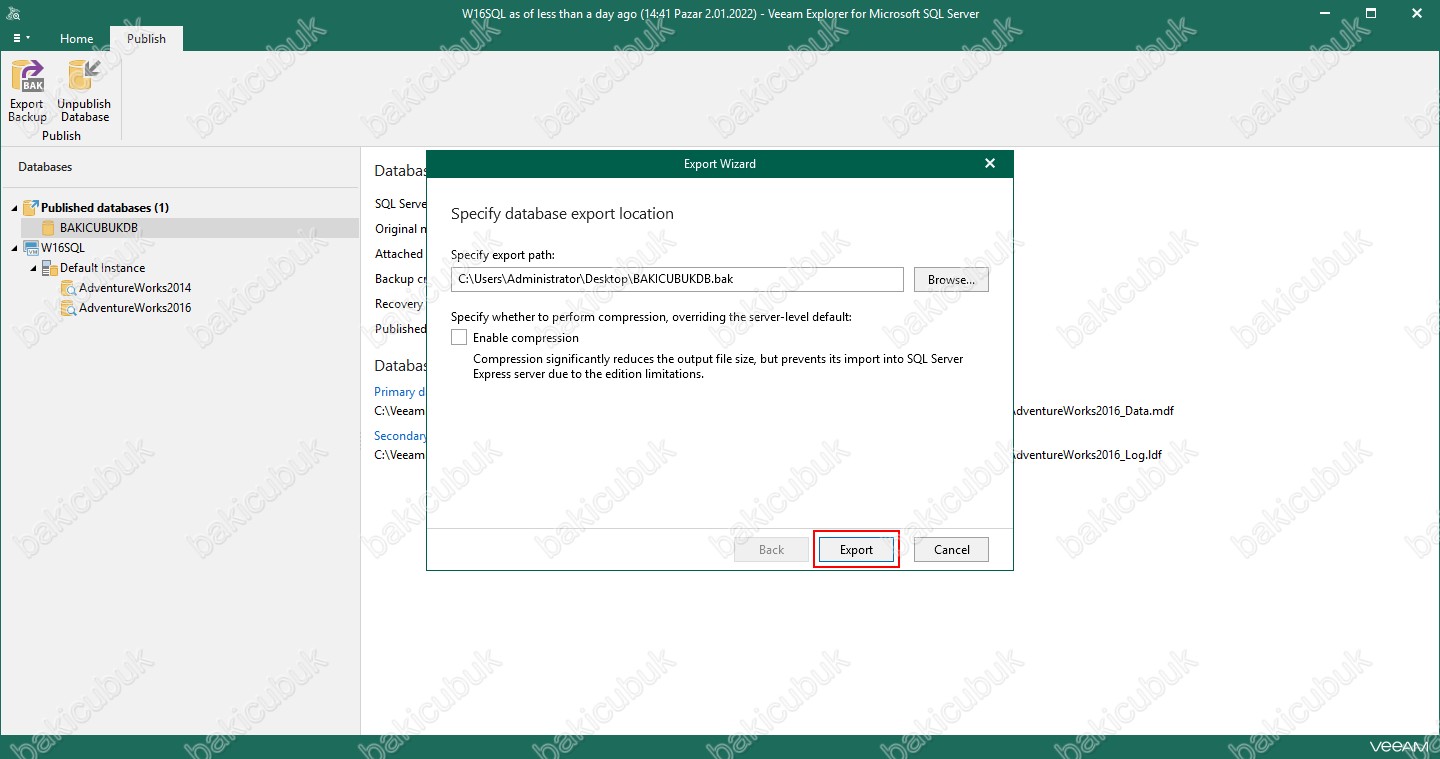Select BAKICUBUKDB database icon in tree
The height and width of the screenshot is (759, 1440).
click(48, 228)
